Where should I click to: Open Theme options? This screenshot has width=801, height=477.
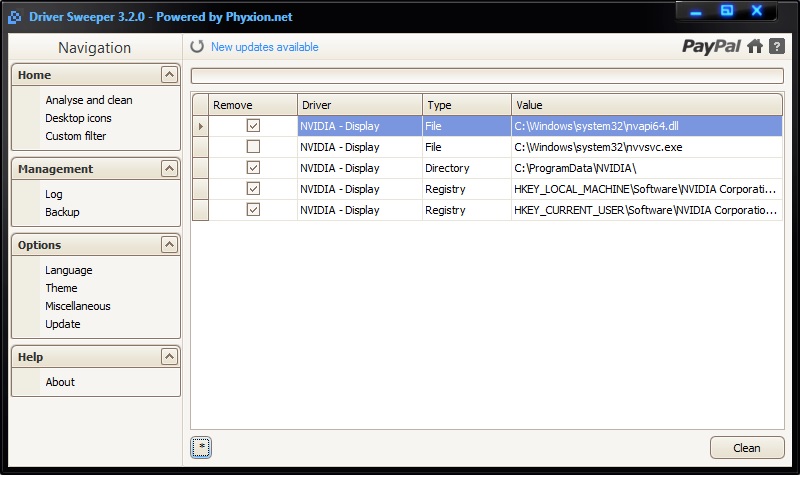click(x=61, y=288)
